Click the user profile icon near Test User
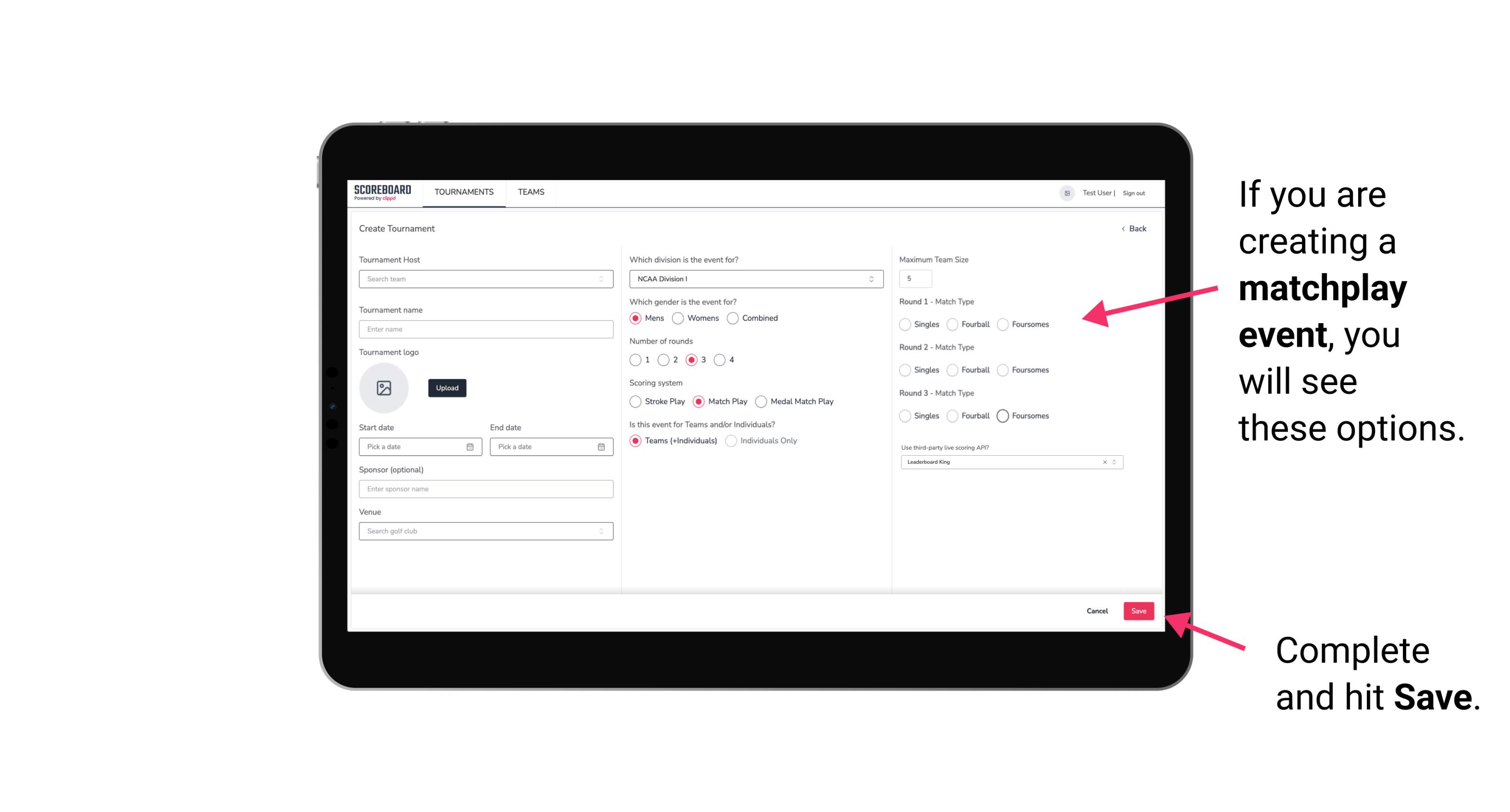Image resolution: width=1510 pixels, height=812 pixels. [x=1064, y=192]
